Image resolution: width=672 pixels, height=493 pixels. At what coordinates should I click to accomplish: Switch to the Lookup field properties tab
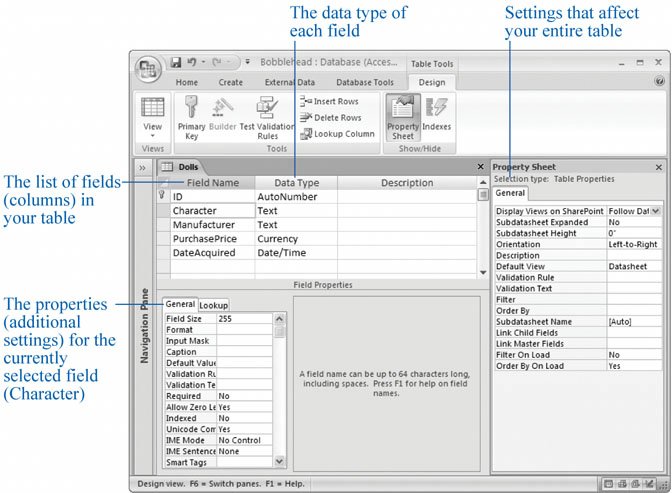tap(214, 304)
